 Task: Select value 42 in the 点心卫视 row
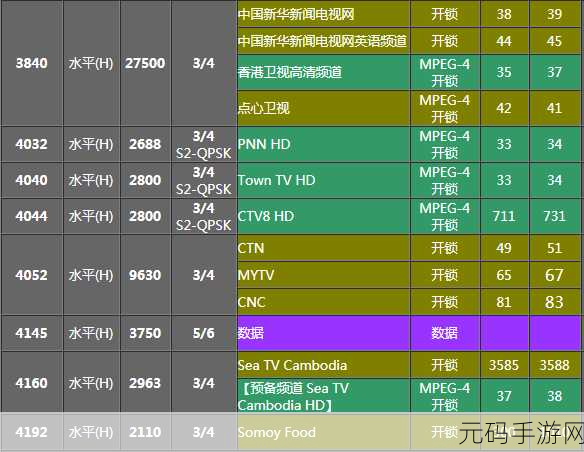[504, 108]
